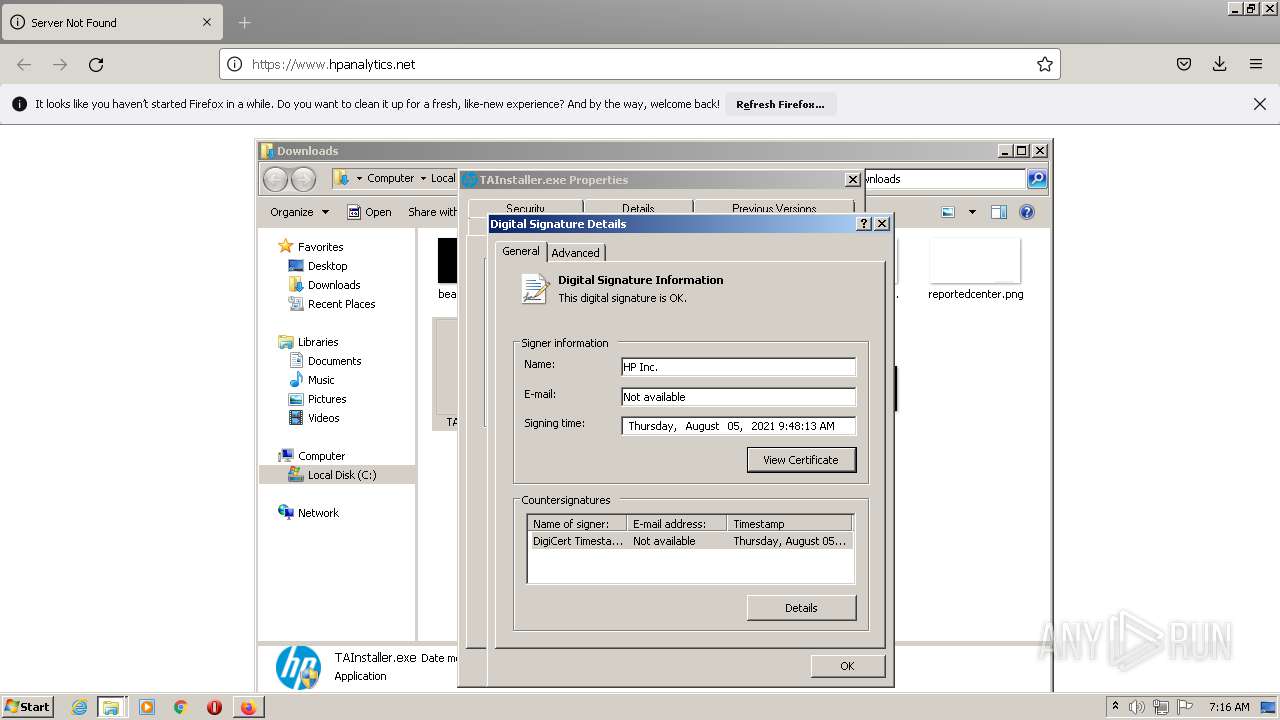Click the Explorer search magnifier button
The width and height of the screenshot is (1280, 720).
coord(1037,179)
